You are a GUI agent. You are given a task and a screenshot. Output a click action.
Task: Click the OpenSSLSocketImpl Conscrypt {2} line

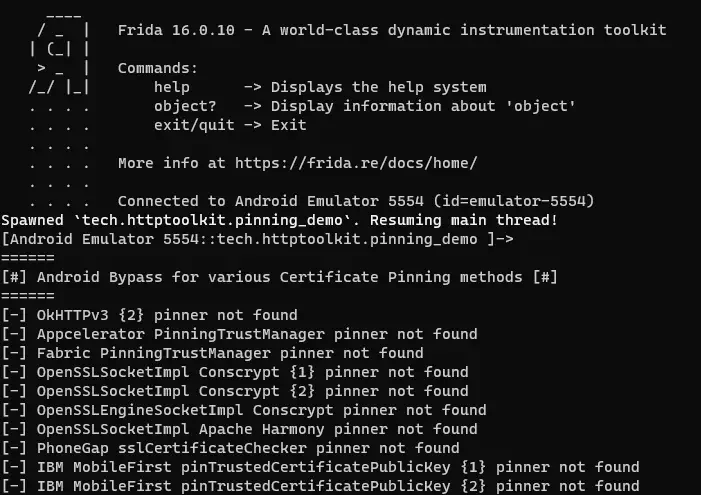(235, 391)
